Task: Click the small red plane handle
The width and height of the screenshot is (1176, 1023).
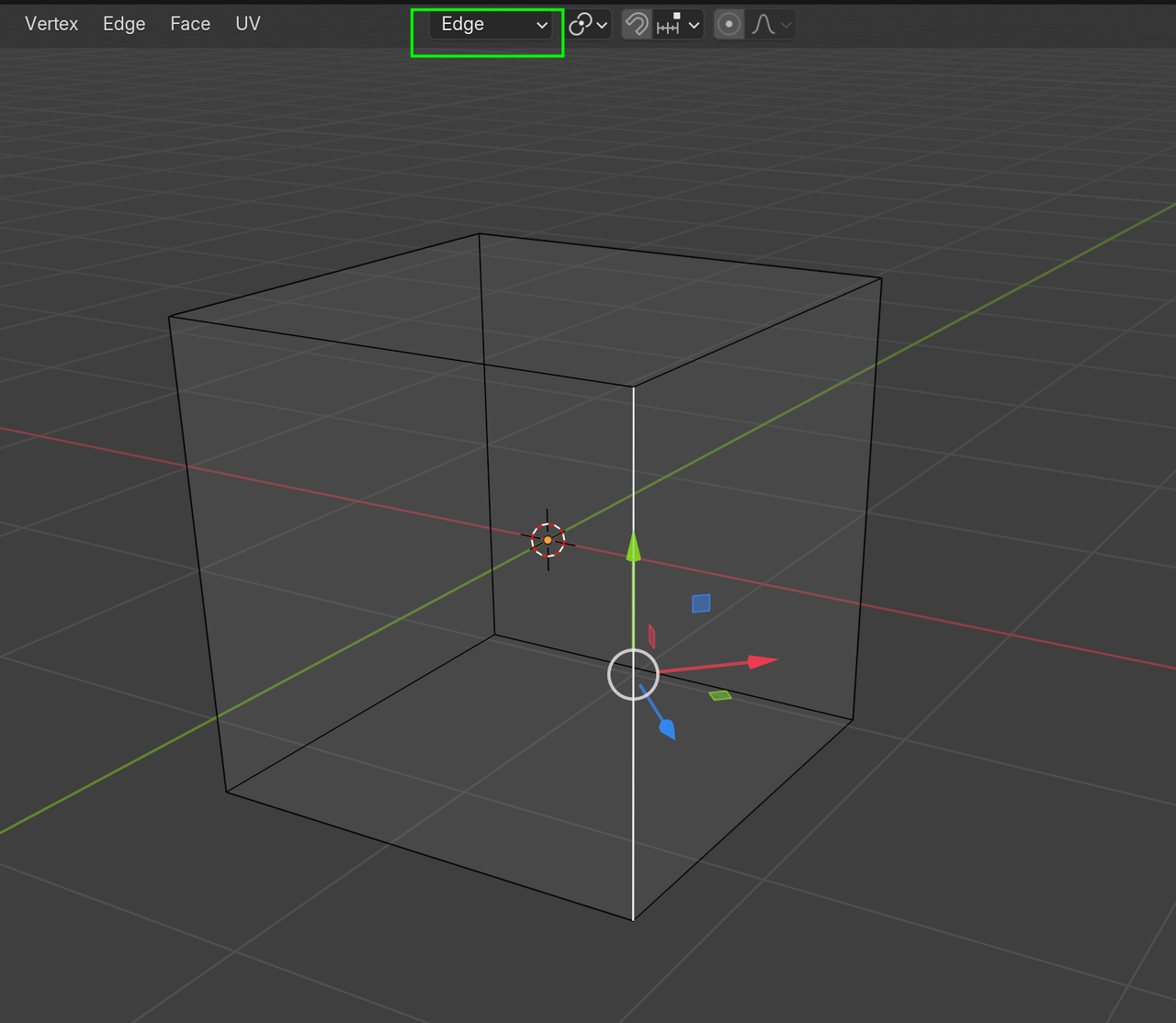Action: pos(651,636)
